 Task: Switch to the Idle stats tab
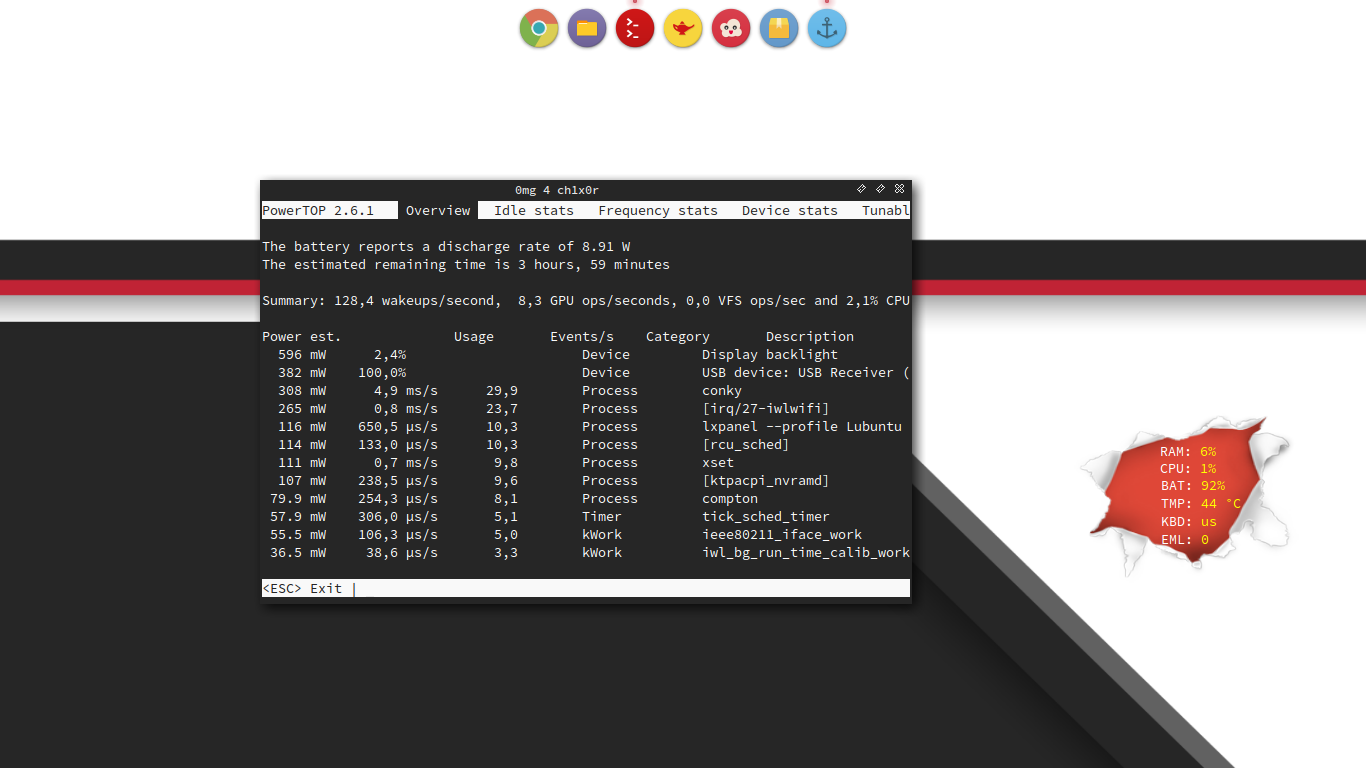pyautogui.click(x=534, y=210)
